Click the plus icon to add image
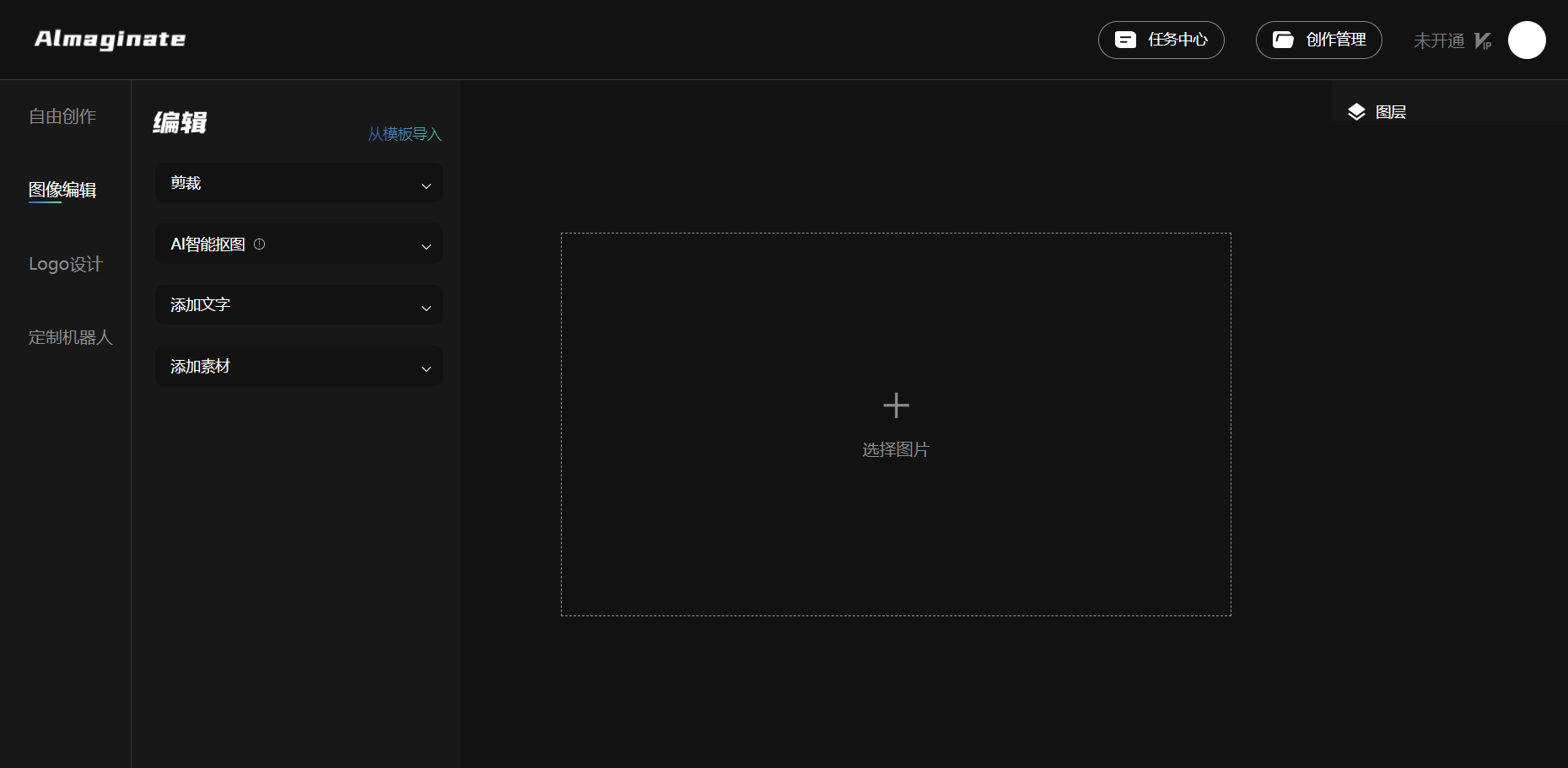Screen dimensions: 1568x768 pyautogui.click(x=896, y=405)
